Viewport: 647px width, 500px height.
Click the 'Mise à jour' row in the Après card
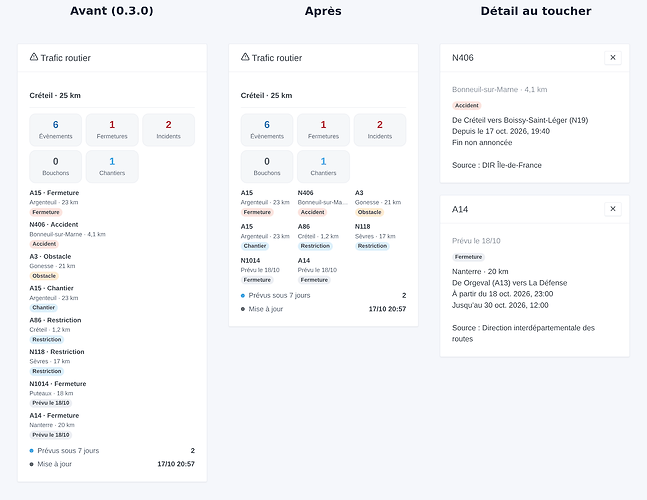click(324, 309)
